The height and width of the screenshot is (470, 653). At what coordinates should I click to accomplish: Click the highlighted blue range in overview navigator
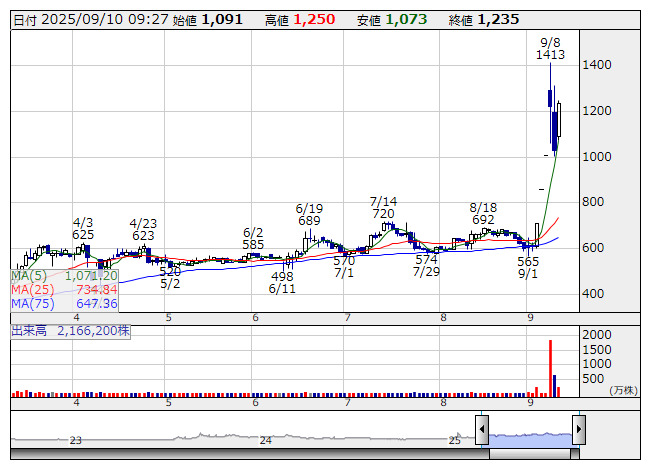[530, 436]
